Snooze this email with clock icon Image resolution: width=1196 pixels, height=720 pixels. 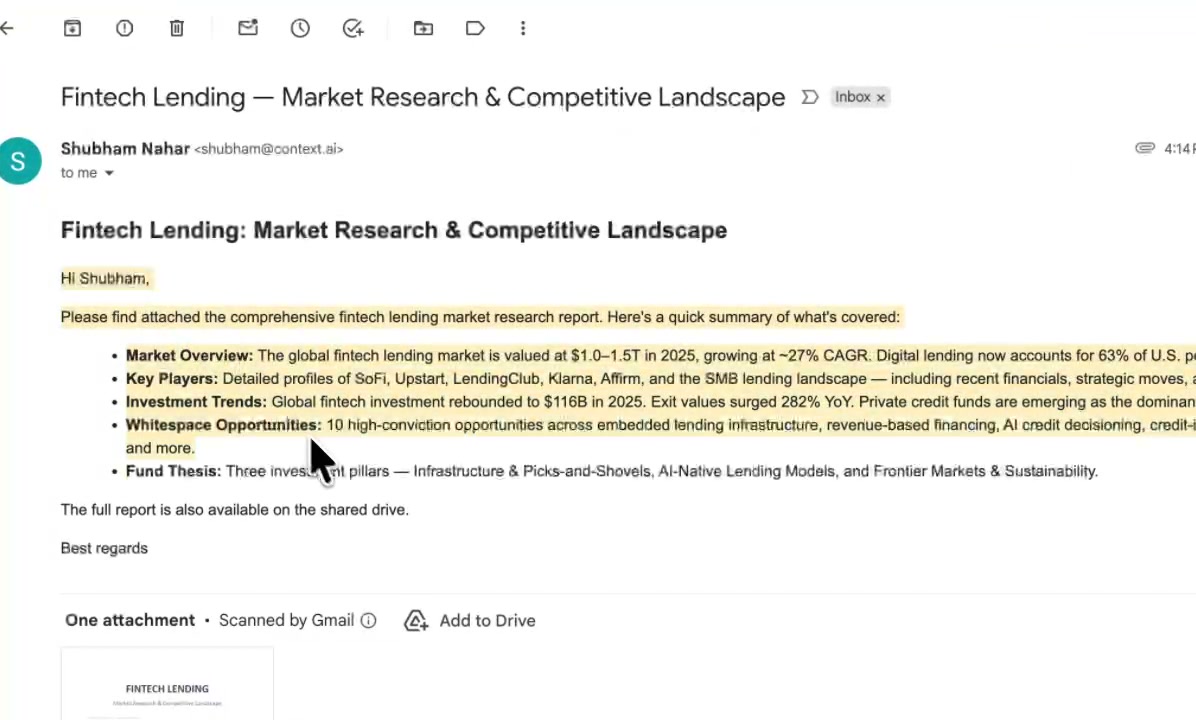pyautogui.click(x=300, y=28)
